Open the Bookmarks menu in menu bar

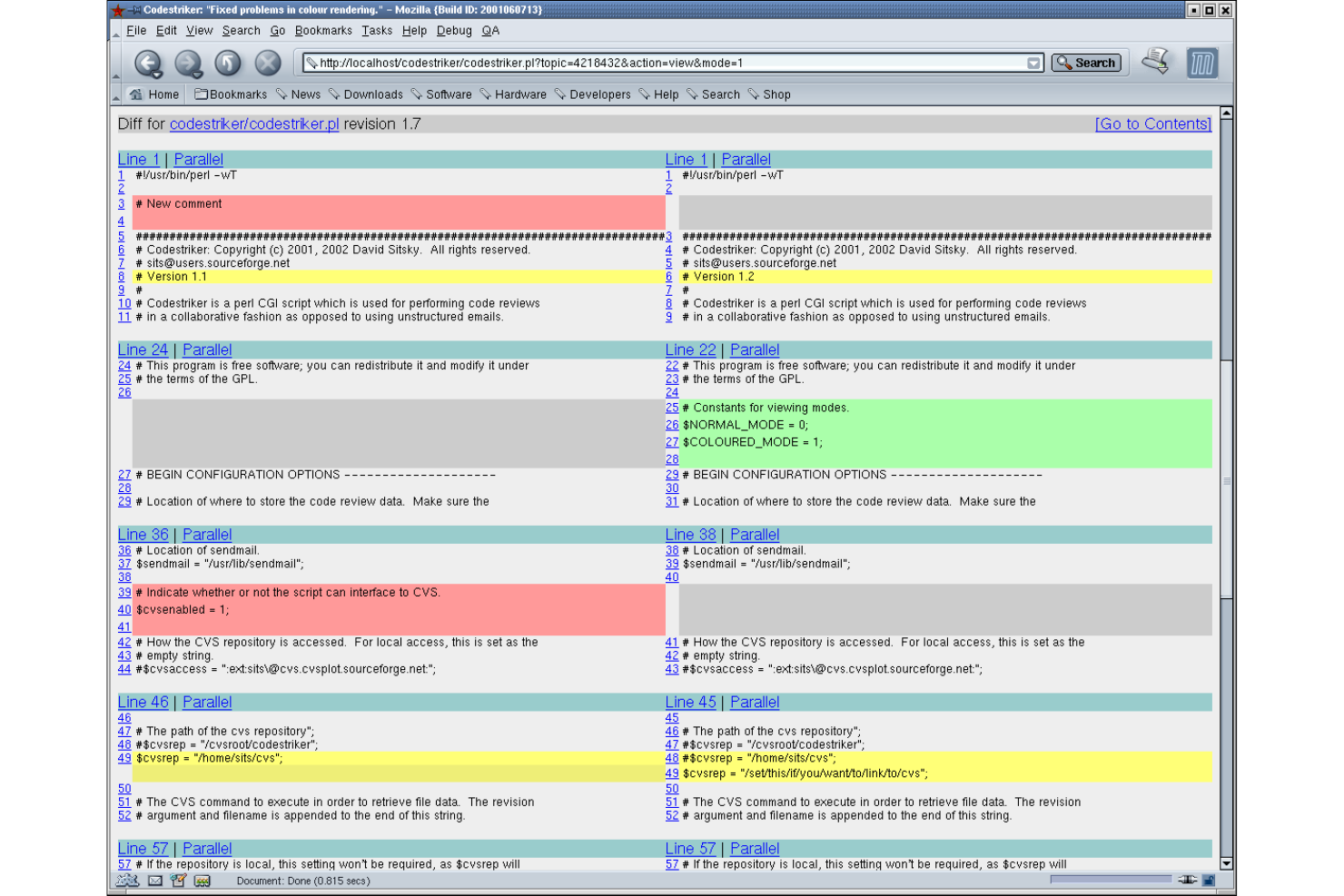coord(323,31)
